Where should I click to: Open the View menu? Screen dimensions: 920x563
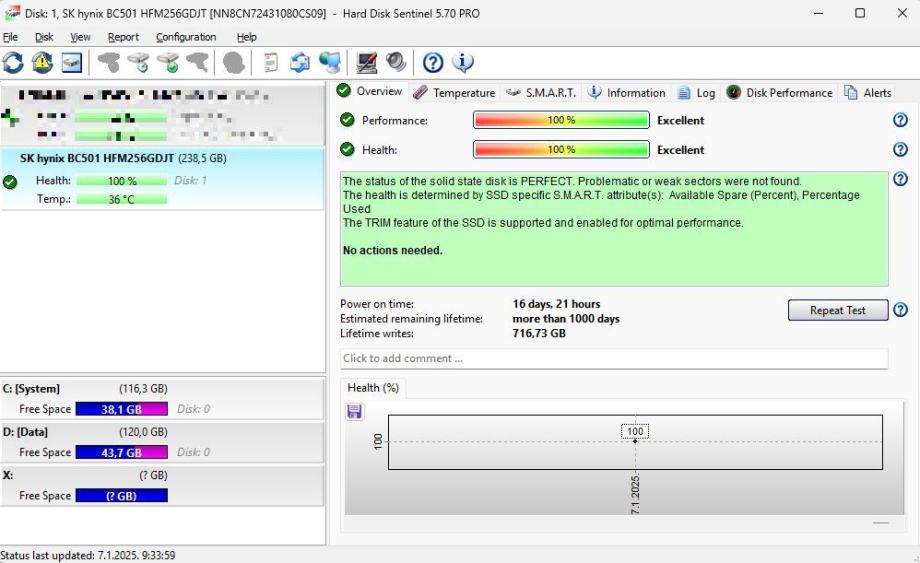80,37
